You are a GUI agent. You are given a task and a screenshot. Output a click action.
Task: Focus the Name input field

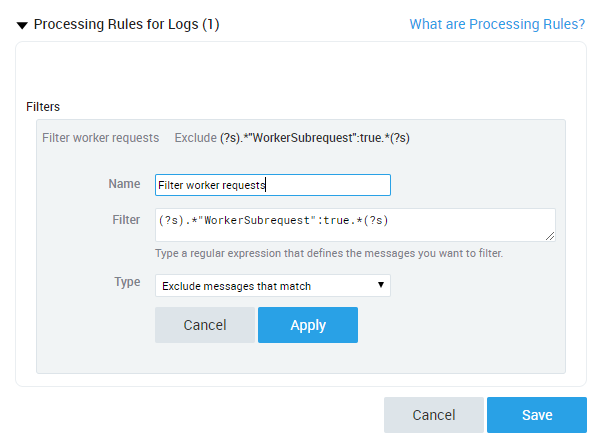(x=272, y=185)
